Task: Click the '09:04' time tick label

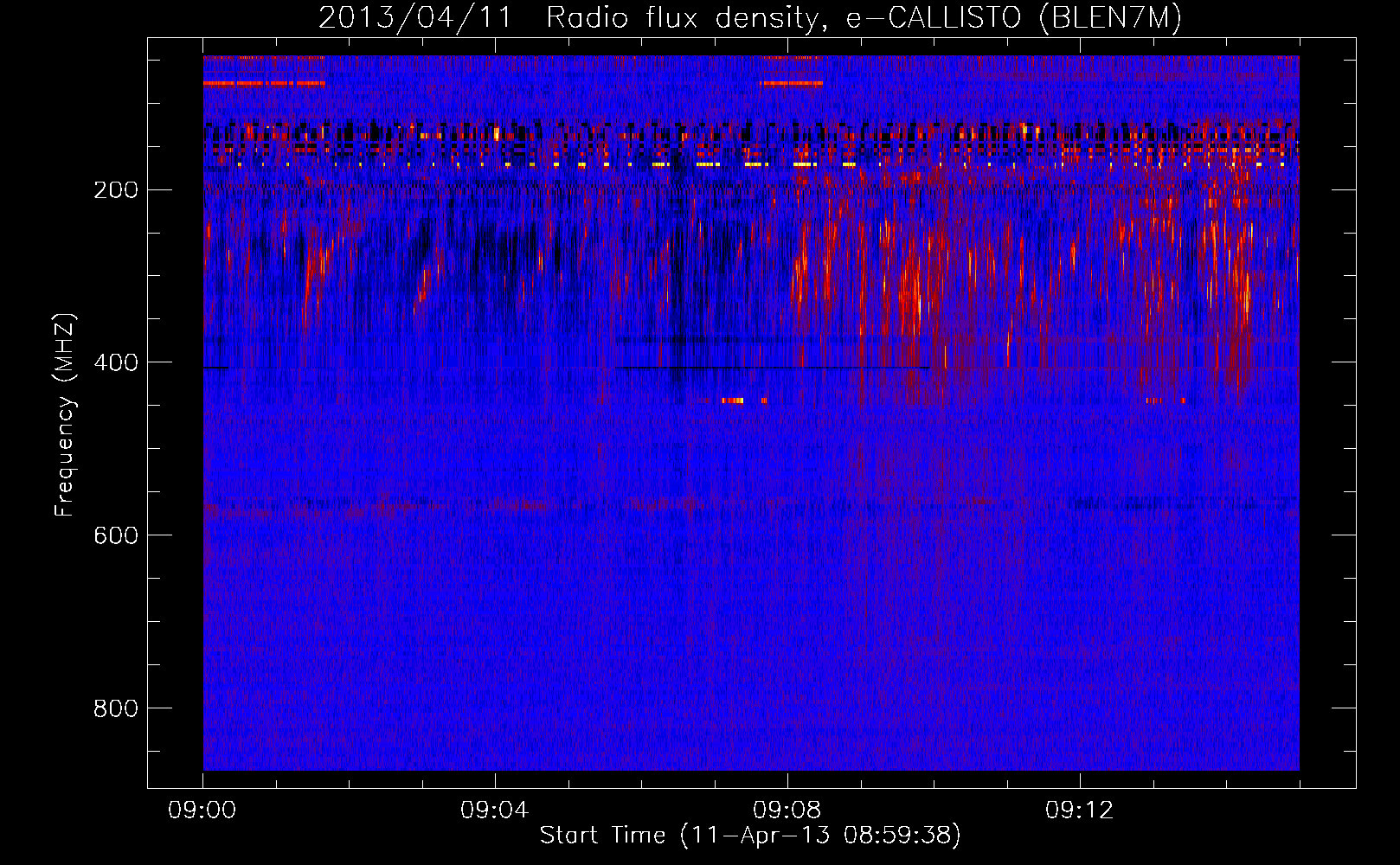Action: tap(495, 811)
